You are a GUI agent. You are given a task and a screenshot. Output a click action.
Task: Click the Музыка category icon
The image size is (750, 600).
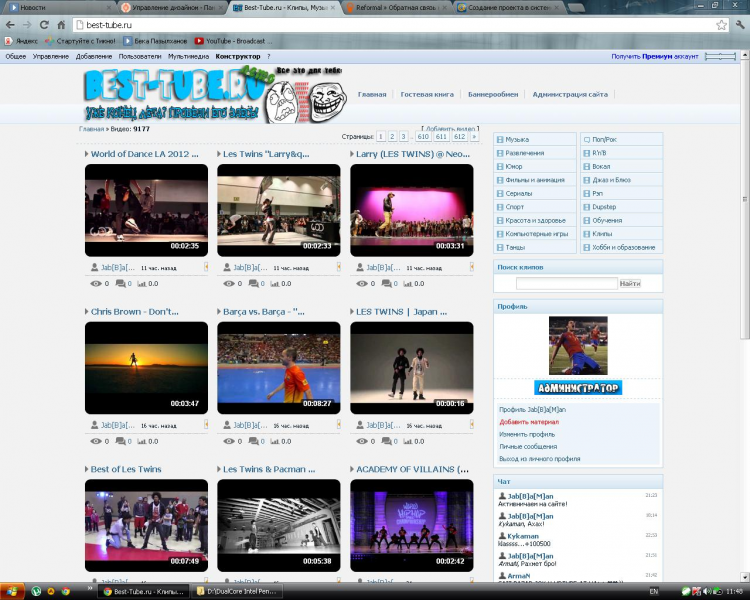tap(501, 140)
